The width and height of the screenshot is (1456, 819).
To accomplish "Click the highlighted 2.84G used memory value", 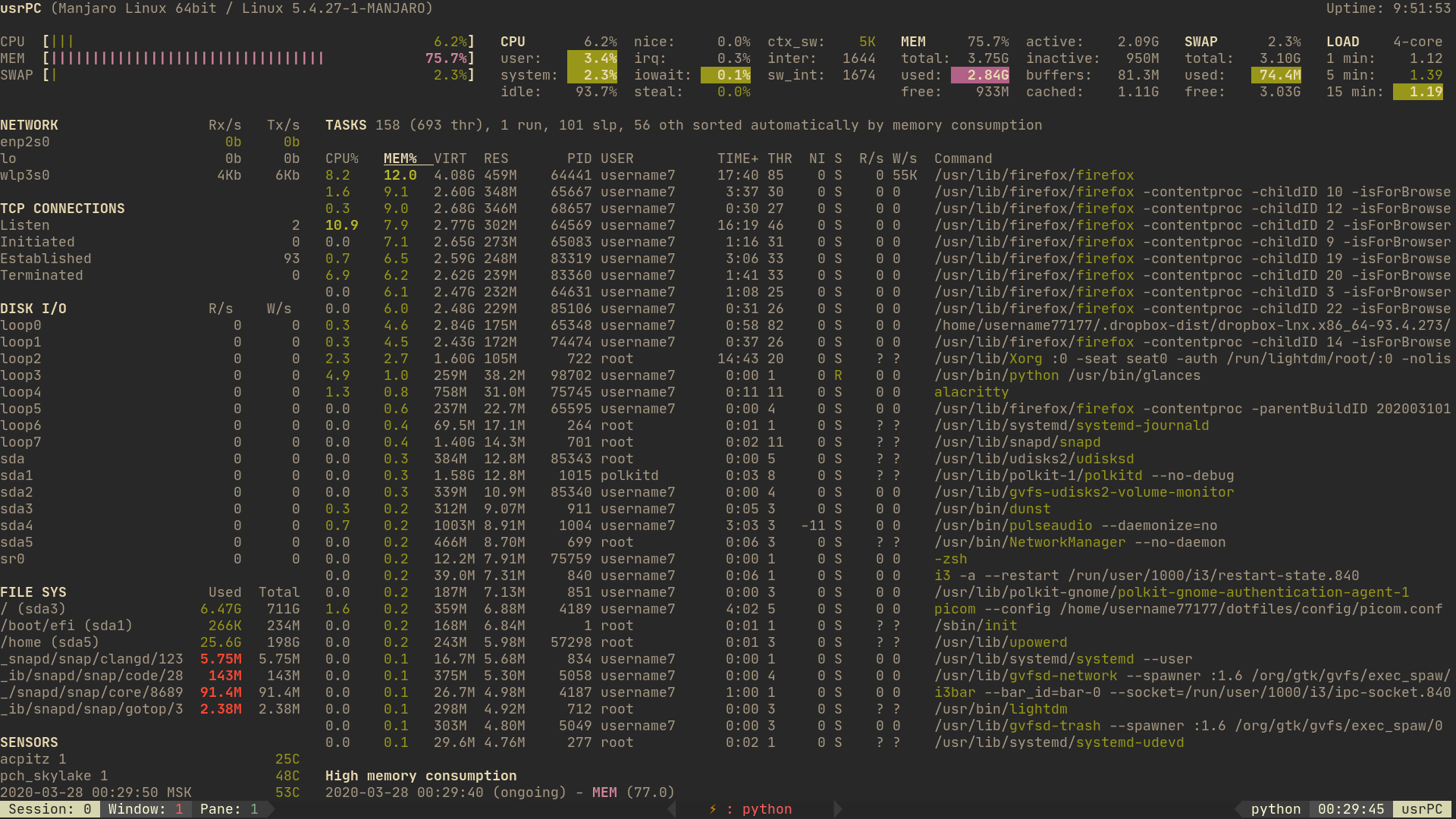I will coord(980,75).
